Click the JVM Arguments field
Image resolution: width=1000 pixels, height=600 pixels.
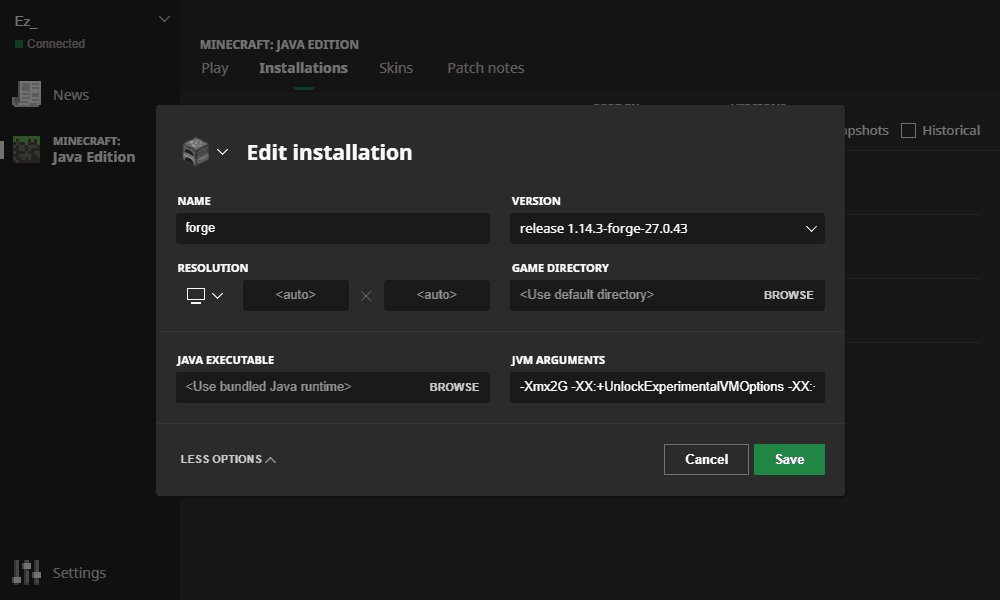tap(667, 387)
